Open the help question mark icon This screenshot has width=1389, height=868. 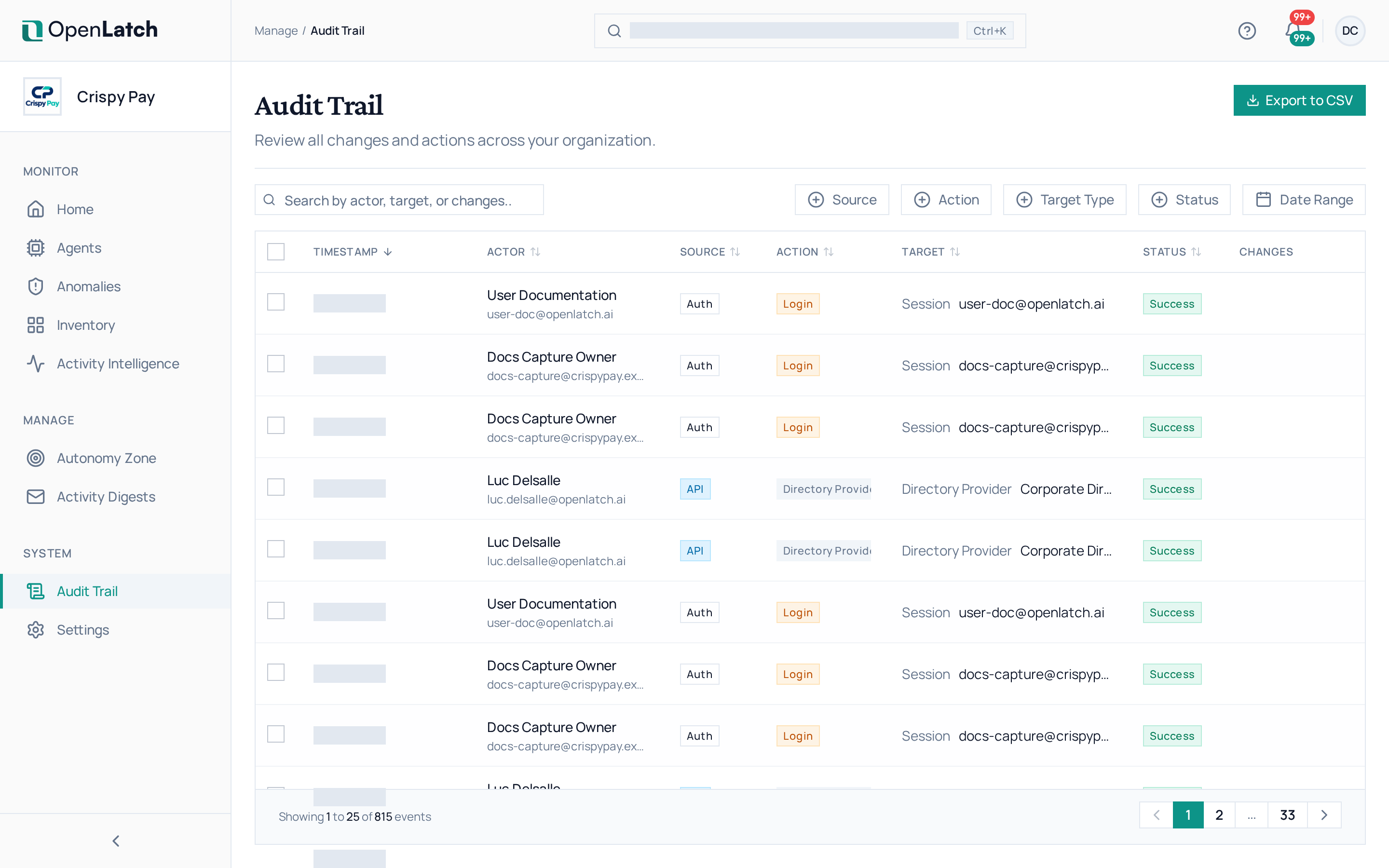point(1247,30)
